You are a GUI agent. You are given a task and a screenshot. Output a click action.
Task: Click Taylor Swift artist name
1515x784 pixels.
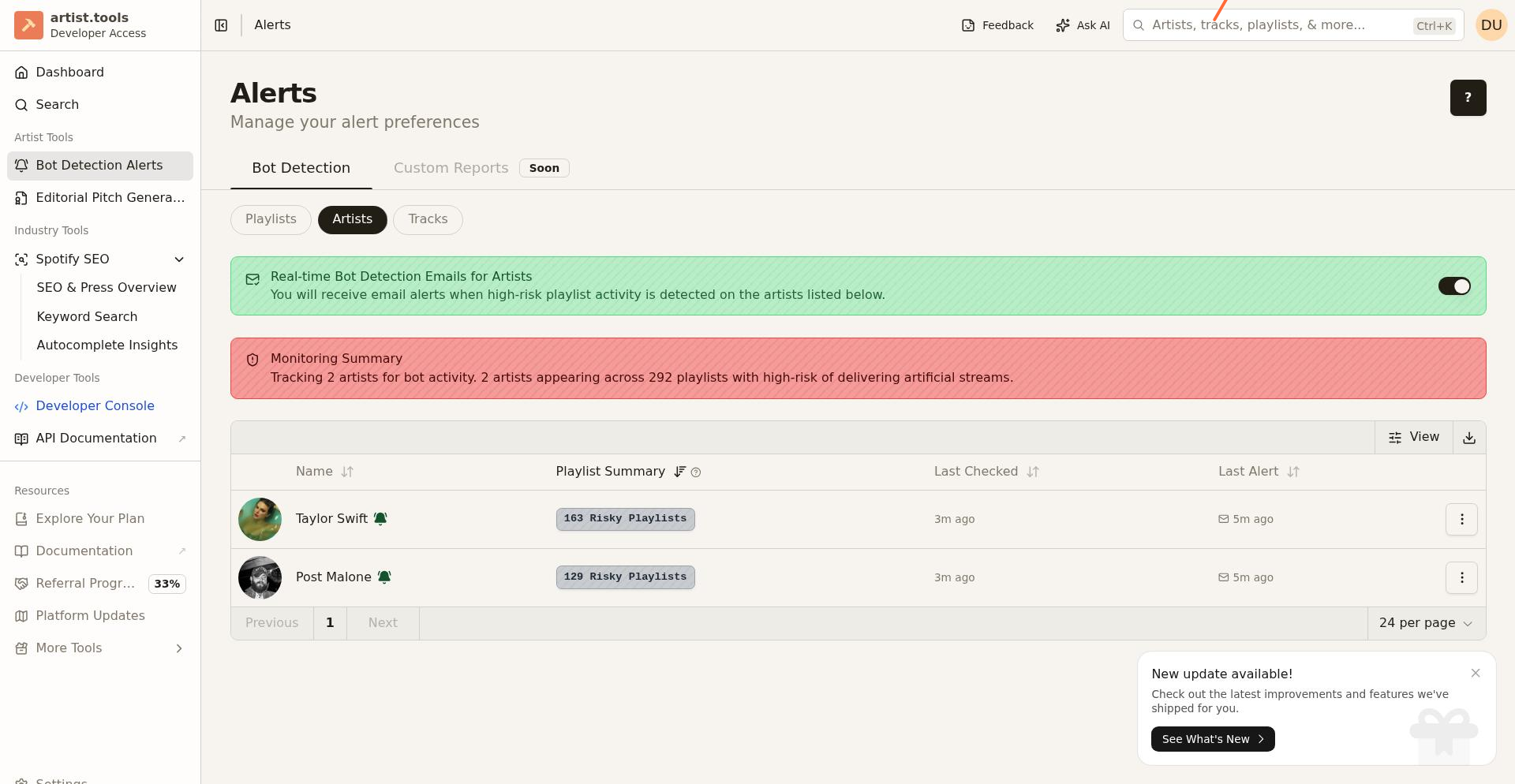[x=331, y=519]
